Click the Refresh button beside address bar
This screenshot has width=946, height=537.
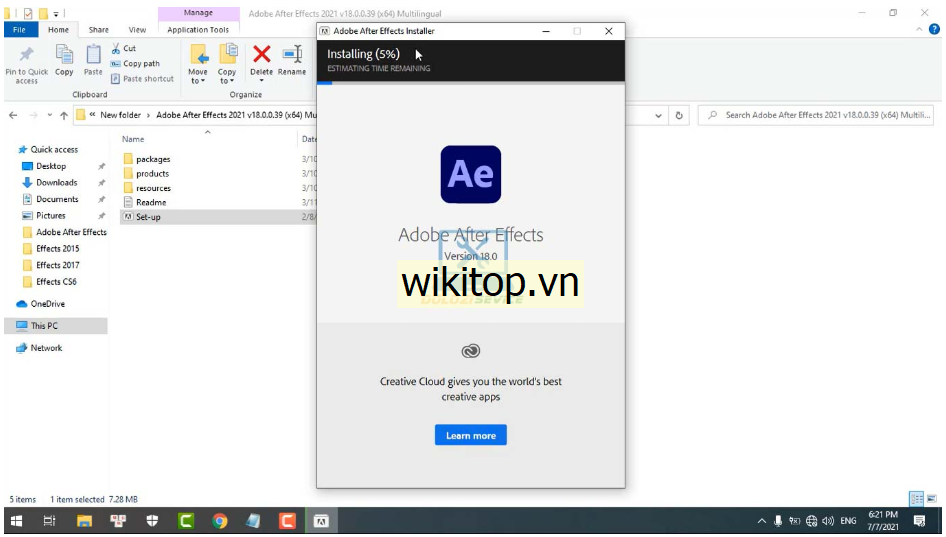[x=679, y=115]
